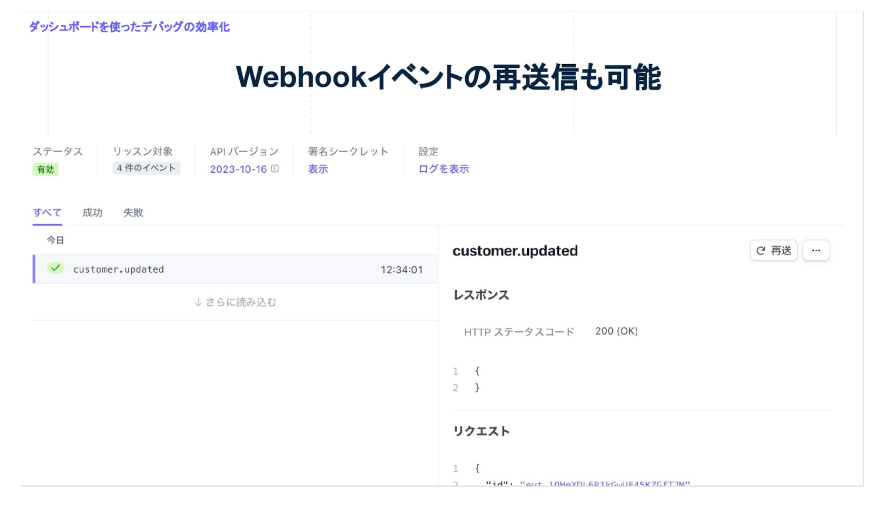The image size is (888, 510).
Task: Reveal the signing secret via 表示 link
Action: (318, 170)
